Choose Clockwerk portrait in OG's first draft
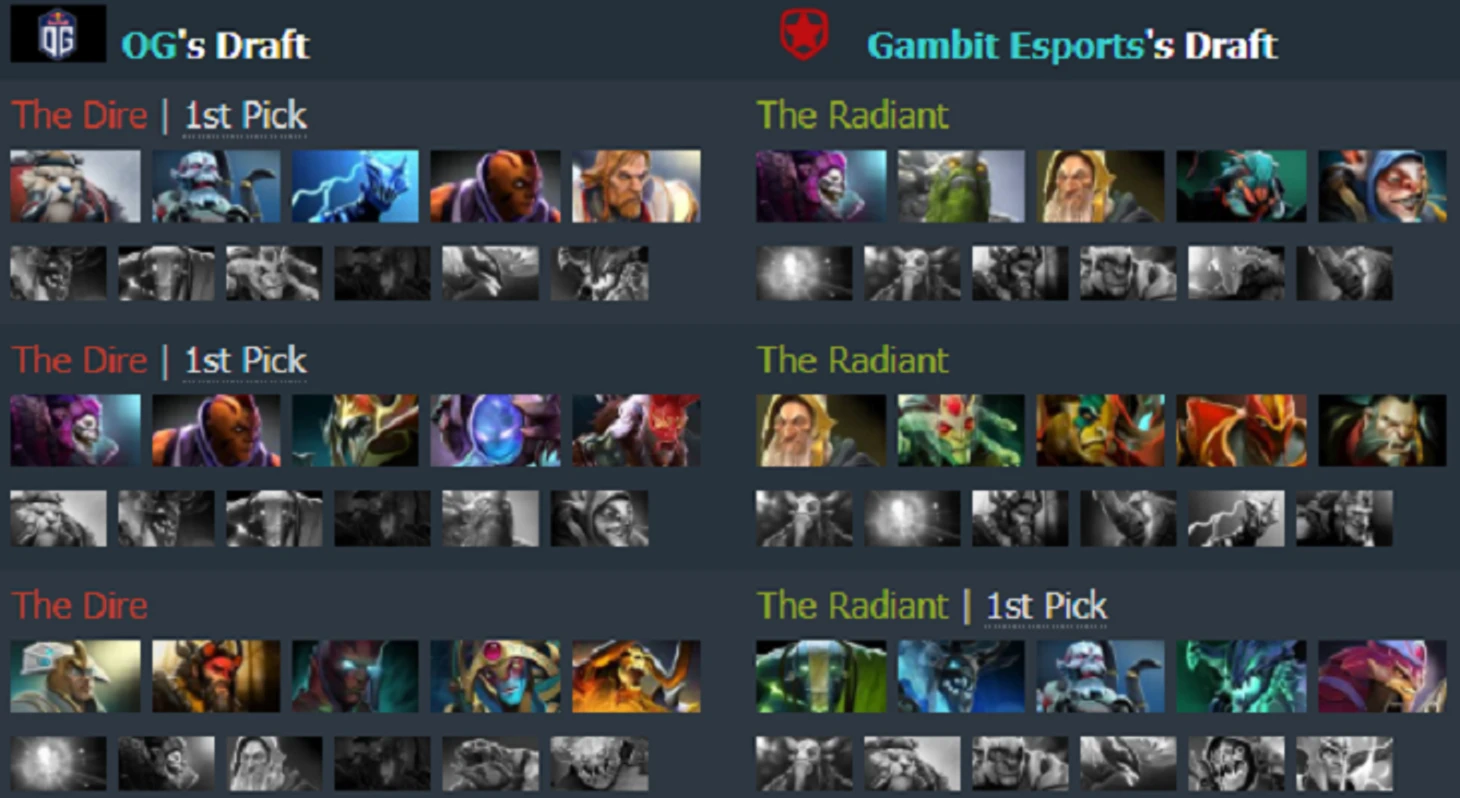This screenshot has height=798, width=1460. (x=215, y=186)
